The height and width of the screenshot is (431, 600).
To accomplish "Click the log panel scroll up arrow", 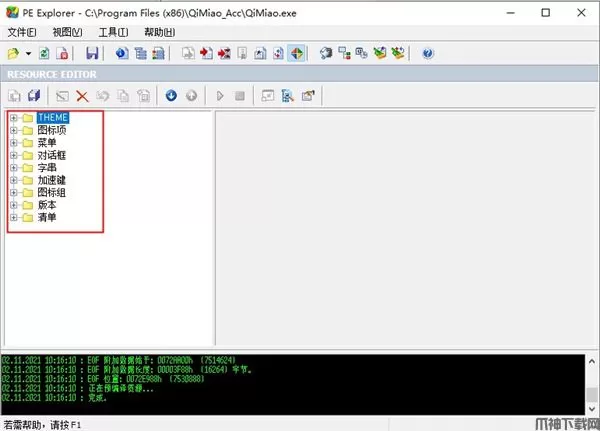I will point(592,361).
